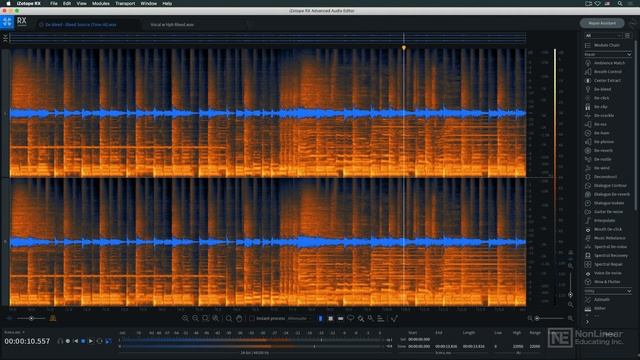The width and height of the screenshot is (640, 360).
Task: Open the module filter All dropdown
Action: (x=603, y=36)
